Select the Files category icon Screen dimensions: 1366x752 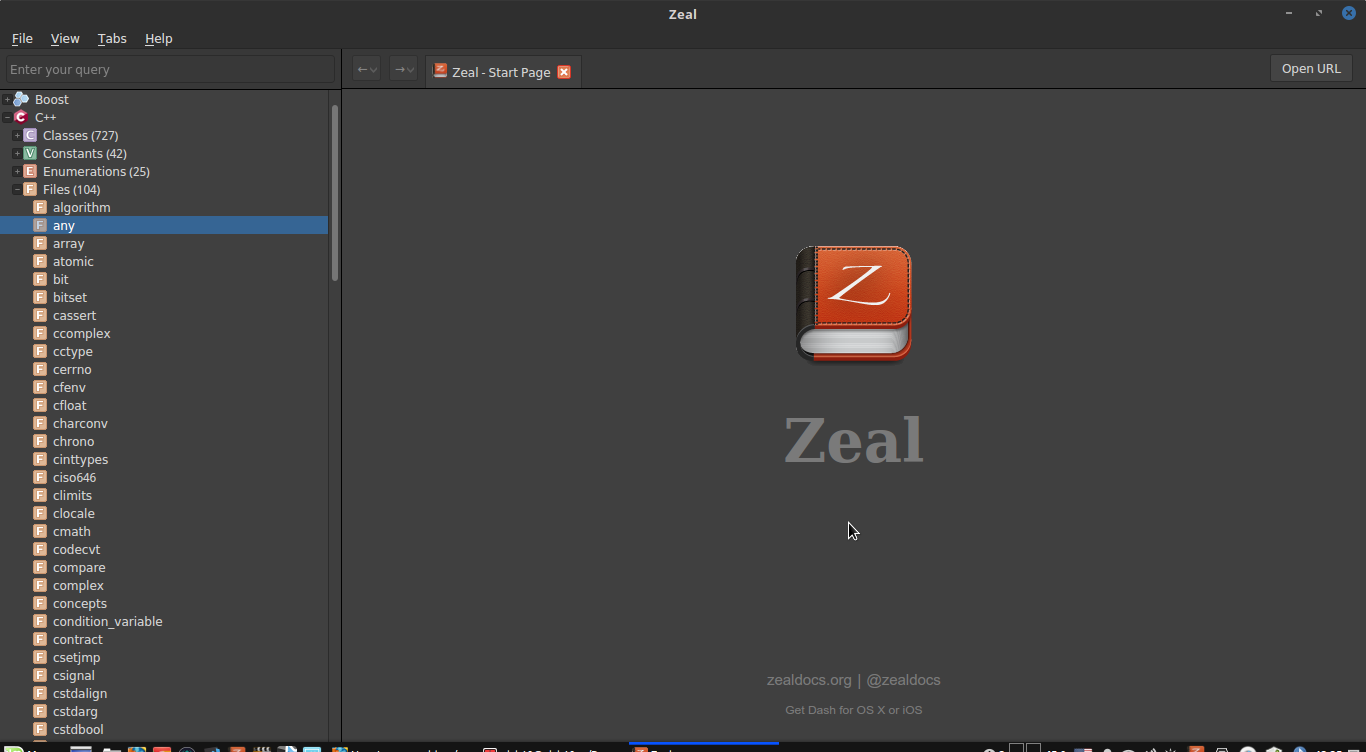[30, 189]
